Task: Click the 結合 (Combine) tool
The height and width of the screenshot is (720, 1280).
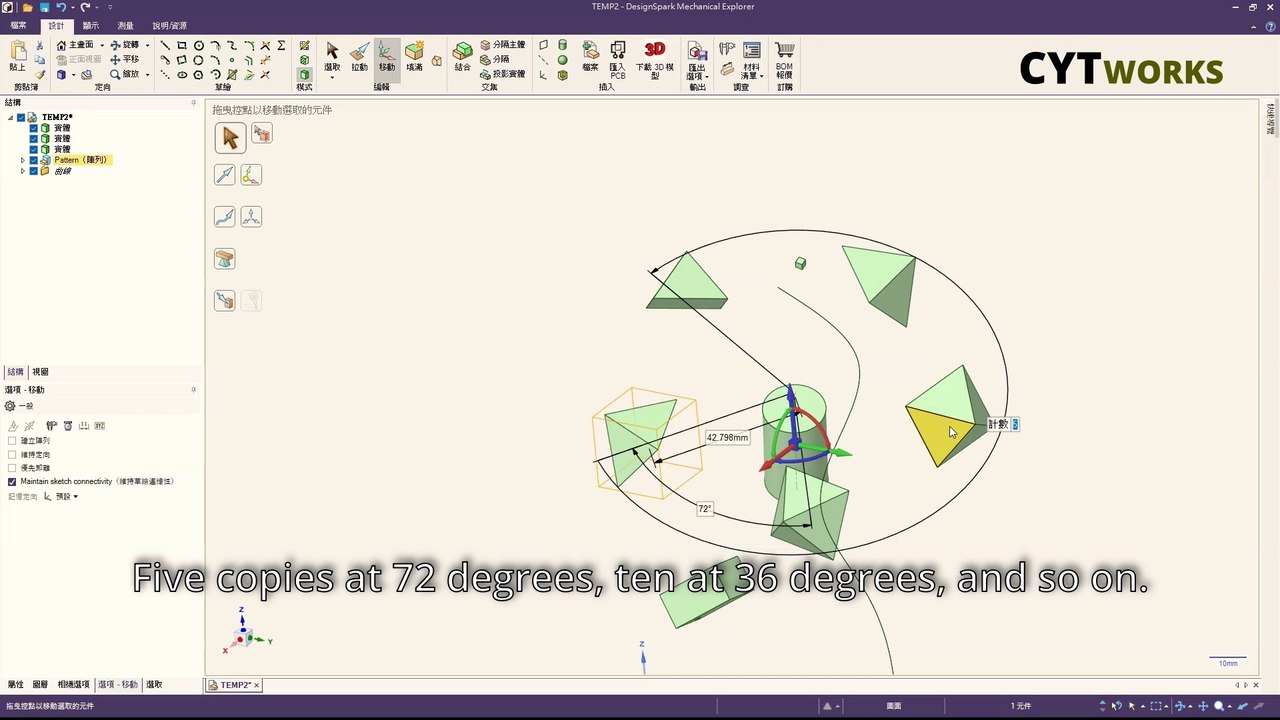Action: (463, 56)
